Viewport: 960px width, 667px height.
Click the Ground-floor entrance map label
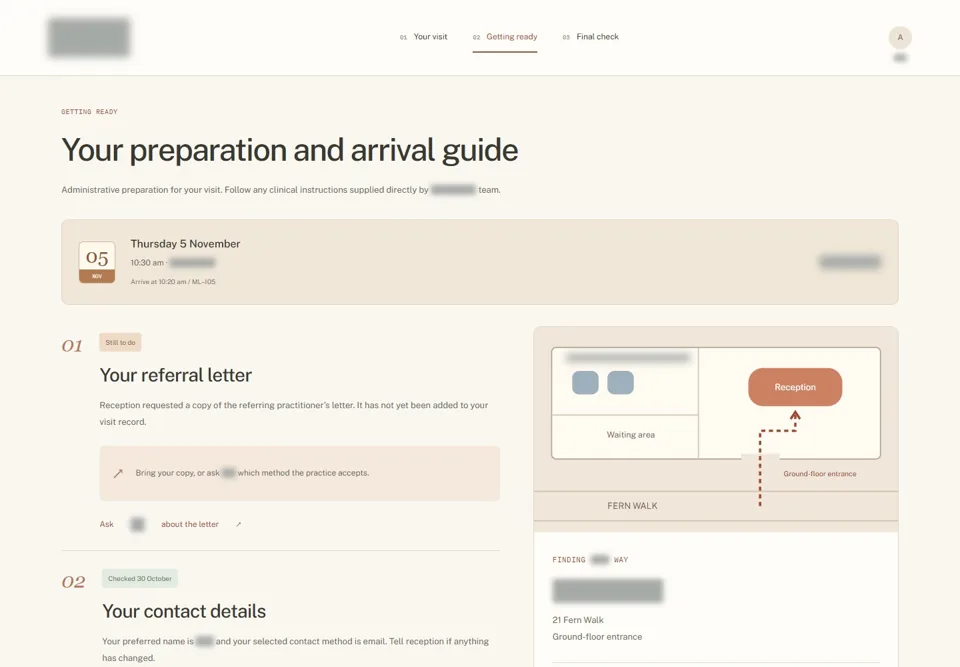(x=820, y=474)
